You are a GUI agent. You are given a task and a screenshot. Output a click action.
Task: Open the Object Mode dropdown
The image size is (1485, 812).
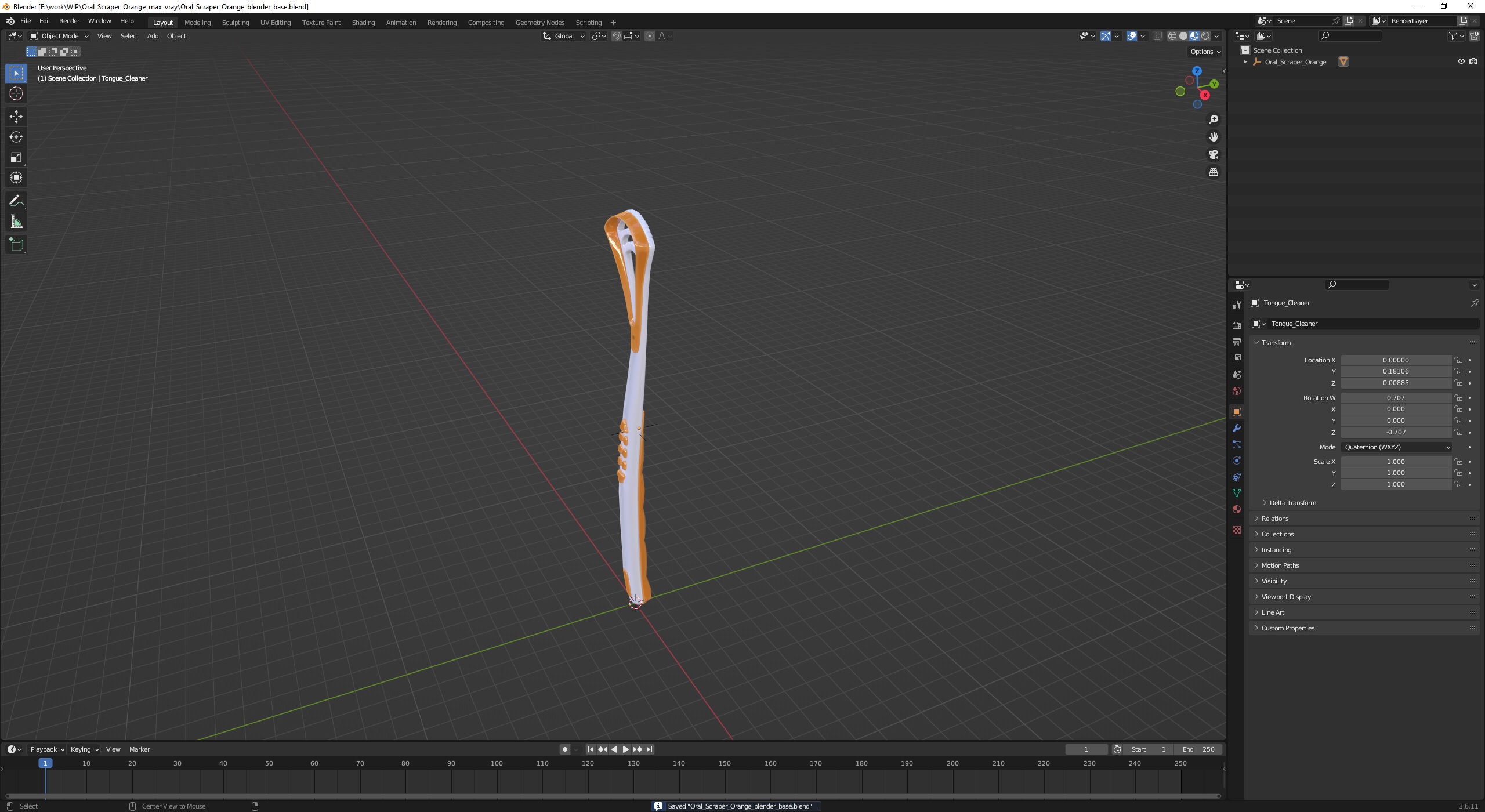point(59,36)
